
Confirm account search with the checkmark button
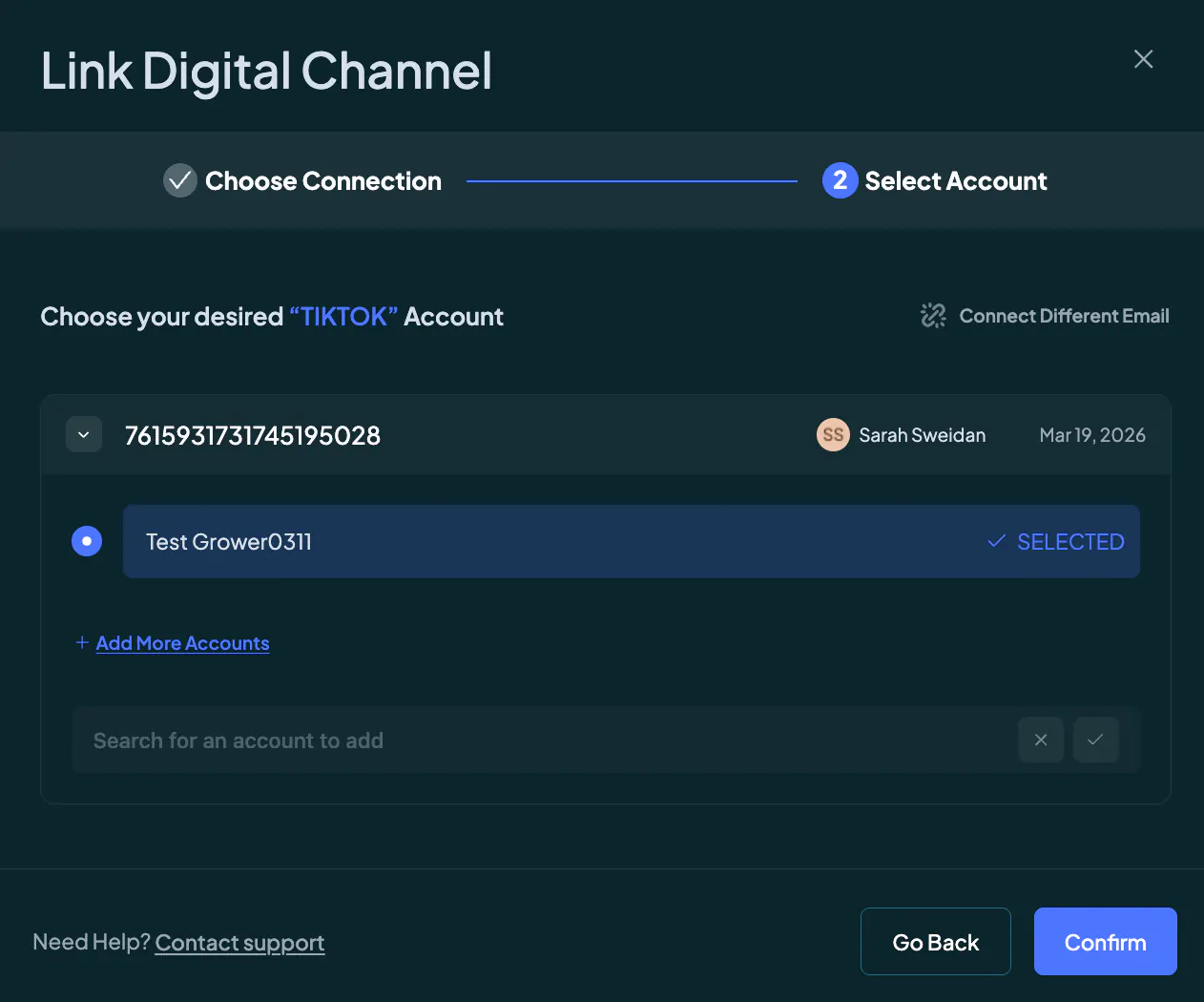pyautogui.click(x=1096, y=740)
